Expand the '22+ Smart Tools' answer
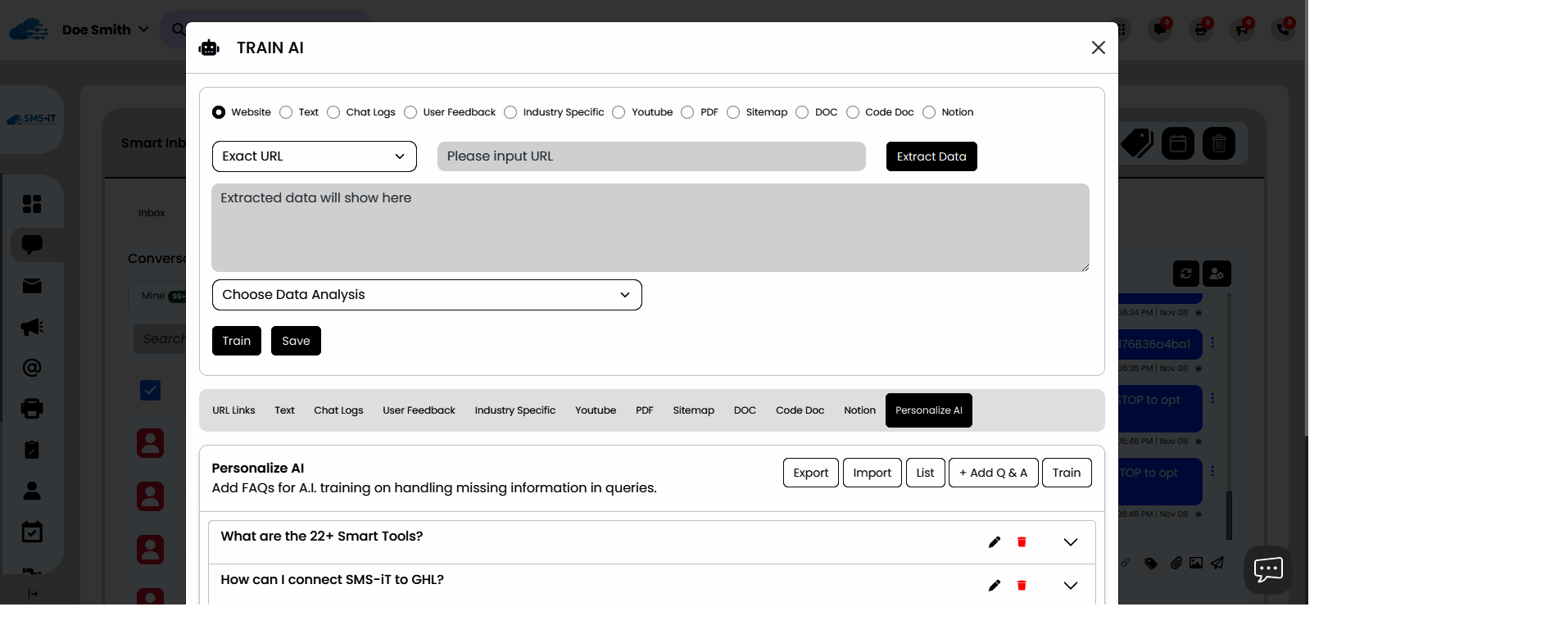Image resolution: width=1568 pixels, height=634 pixels. 1070,542
